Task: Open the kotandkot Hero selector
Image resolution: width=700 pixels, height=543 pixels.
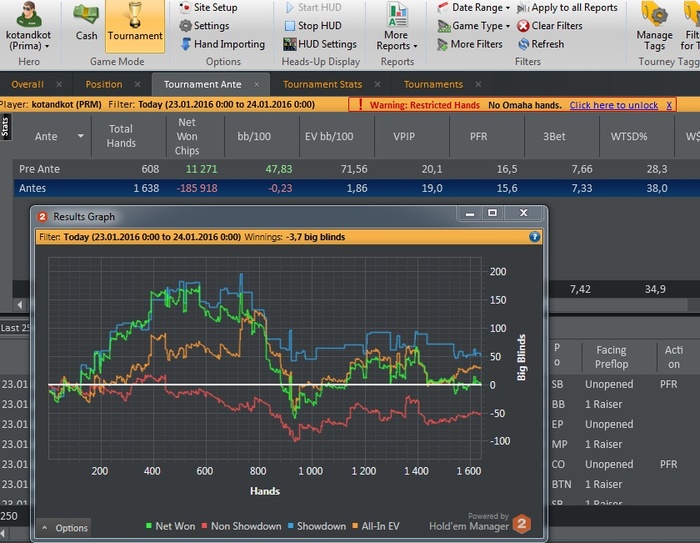Action: 29,27
